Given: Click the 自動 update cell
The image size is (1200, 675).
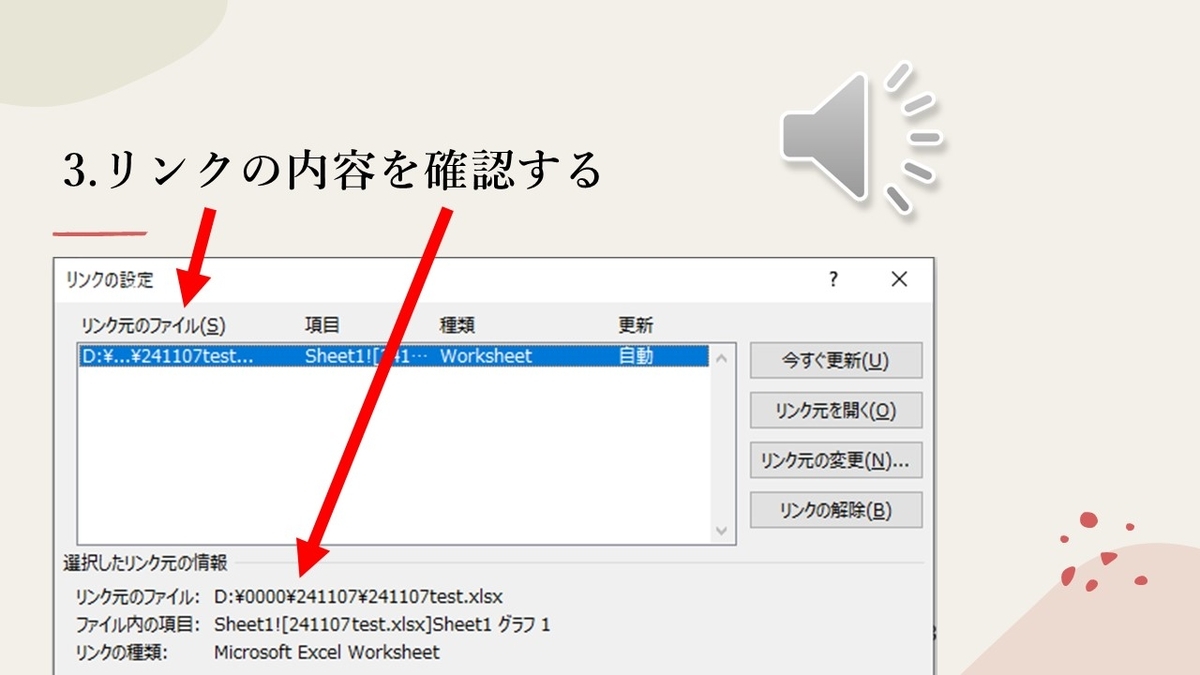Looking at the screenshot, I should point(636,356).
